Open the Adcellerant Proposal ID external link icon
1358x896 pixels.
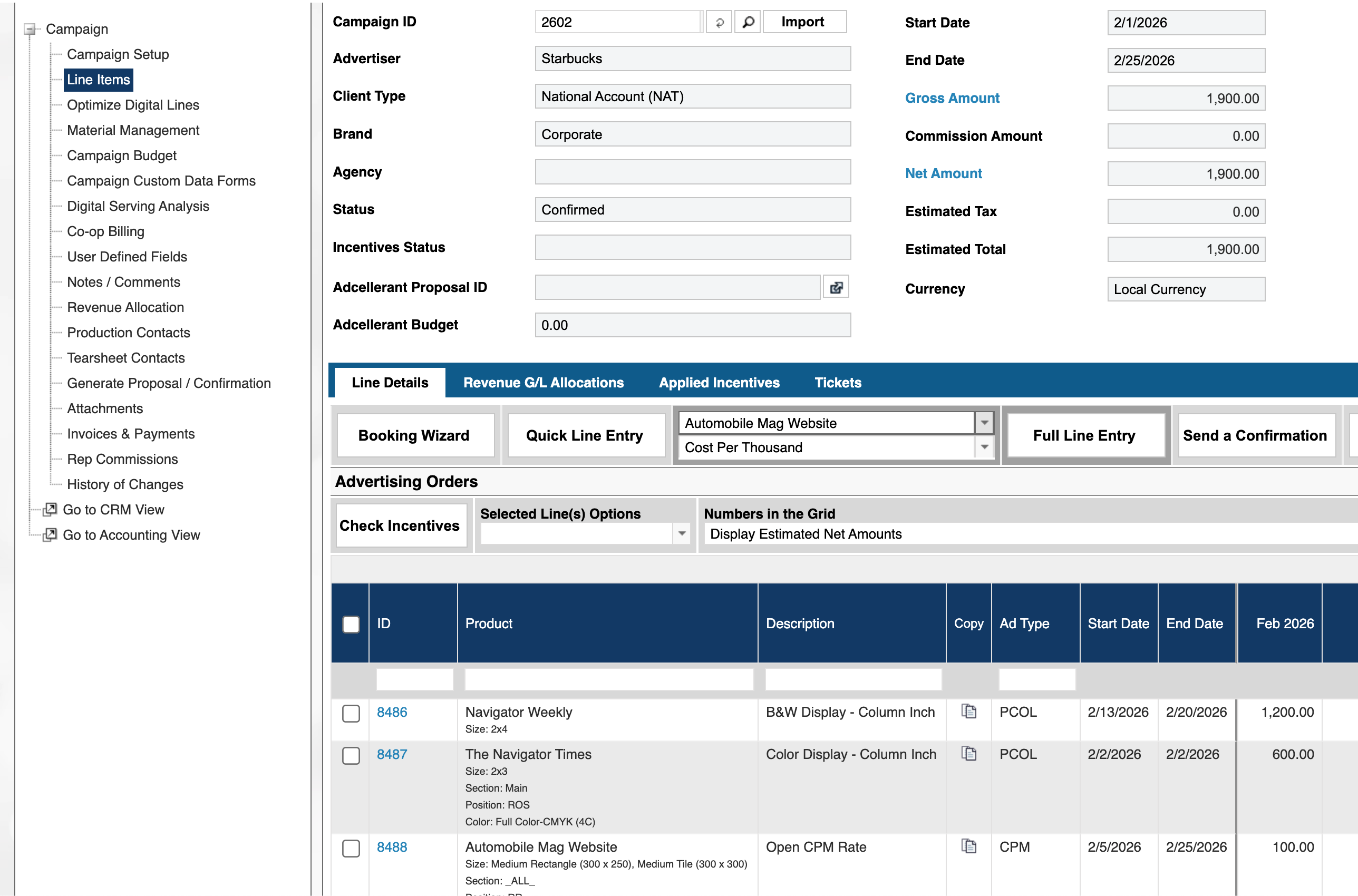click(x=836, y=287)
